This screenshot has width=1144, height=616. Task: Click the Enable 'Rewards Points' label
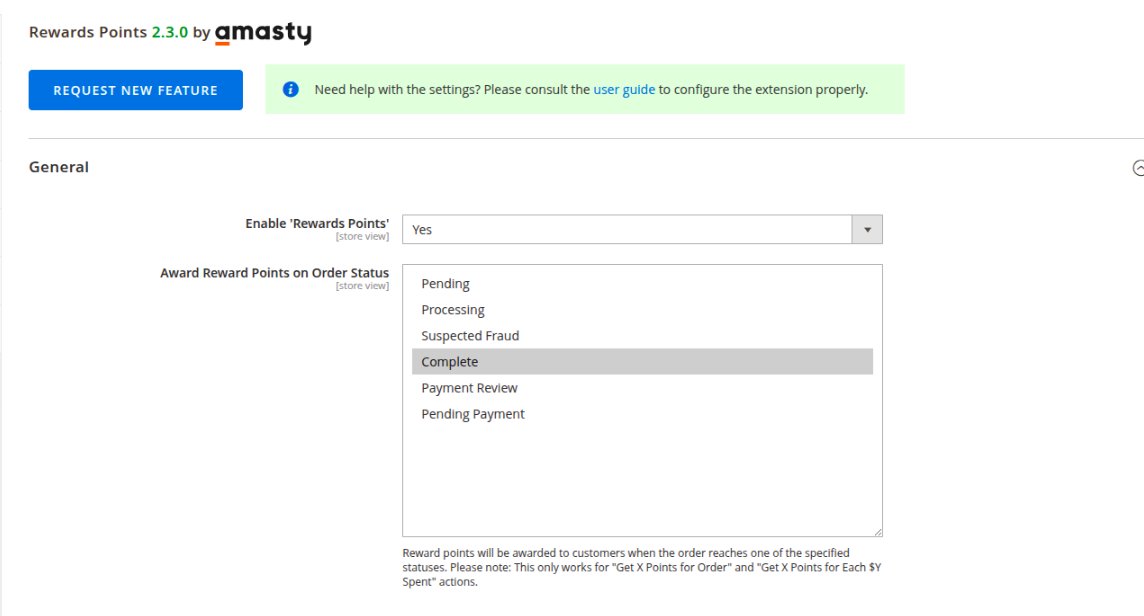[x=317, y=223]
